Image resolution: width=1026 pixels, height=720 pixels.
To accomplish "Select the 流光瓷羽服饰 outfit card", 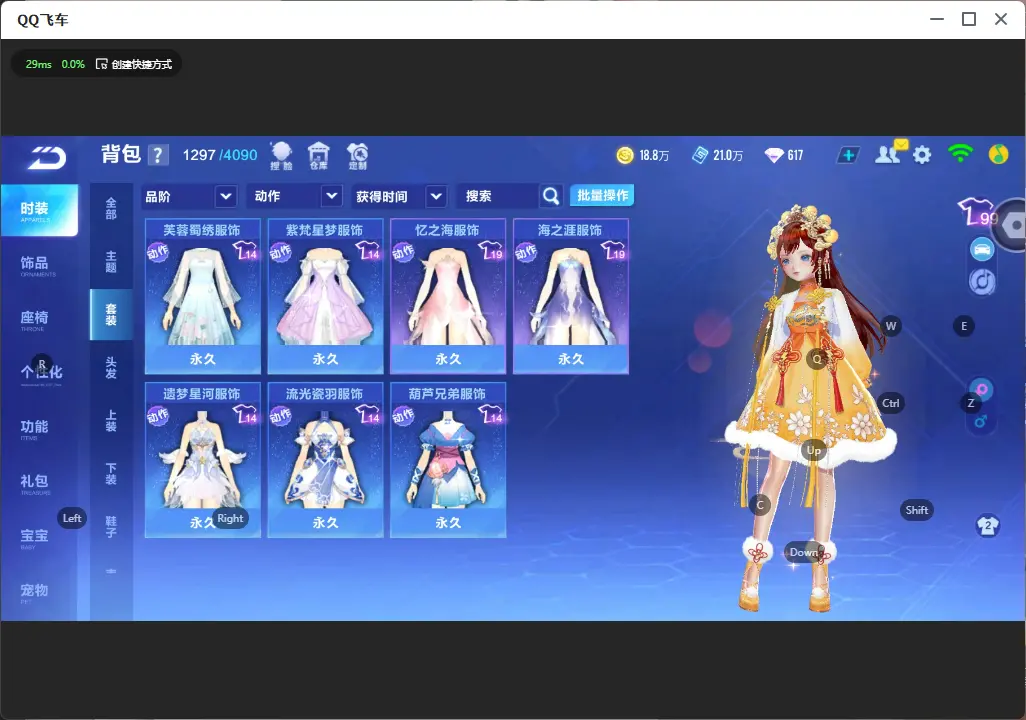I will [325, 460].
